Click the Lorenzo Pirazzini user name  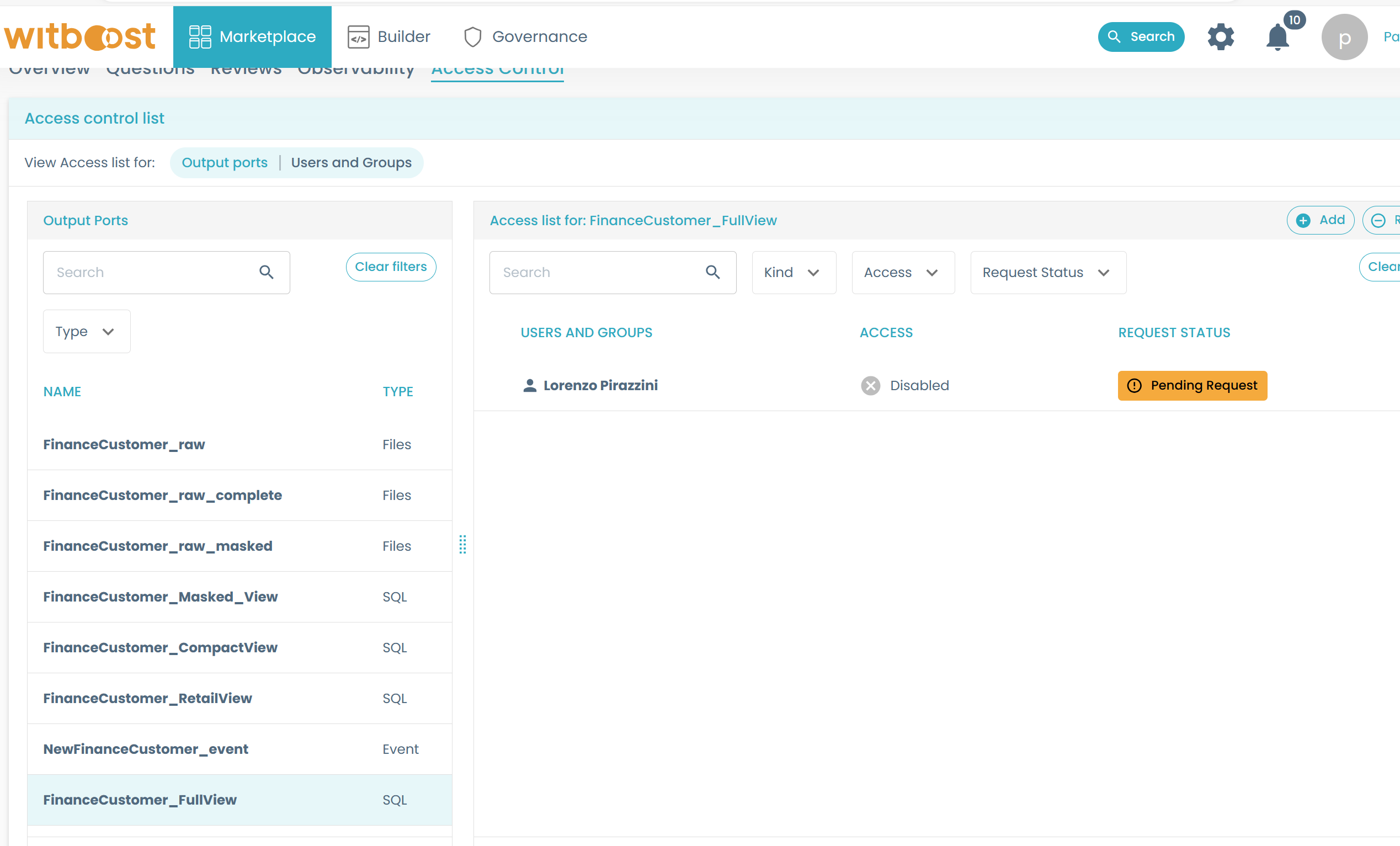tap(600, 385)
